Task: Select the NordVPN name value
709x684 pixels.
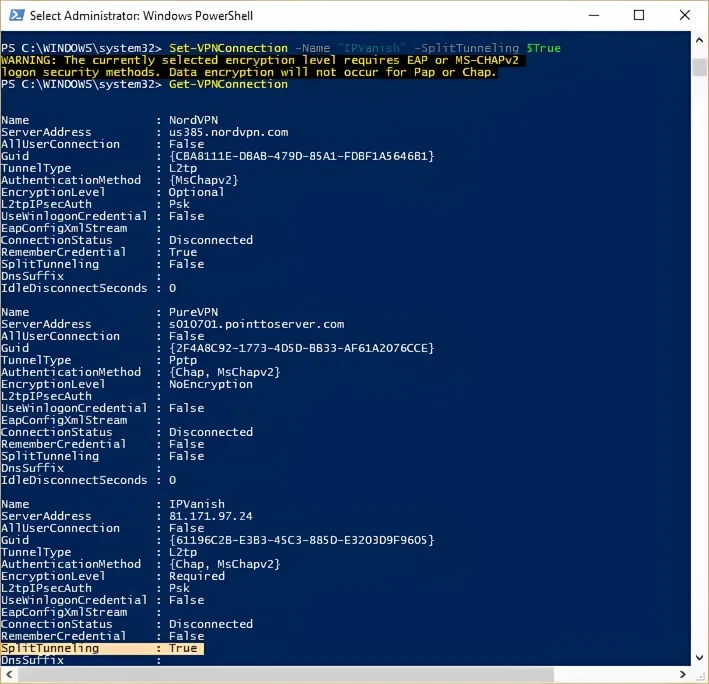Action: pos(194,120)
